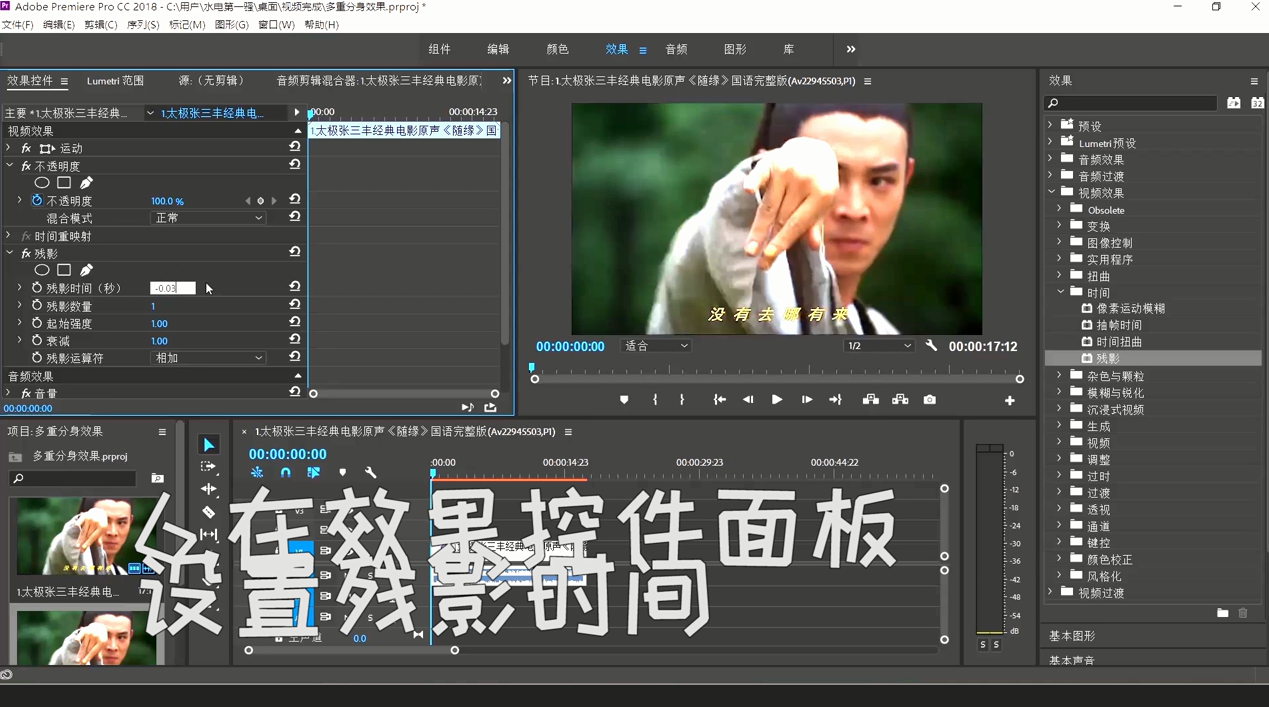The height and width of the screenshot is (707, 1269).
Task: Toggle snap magnet in timeline
Action: [285, 472]
